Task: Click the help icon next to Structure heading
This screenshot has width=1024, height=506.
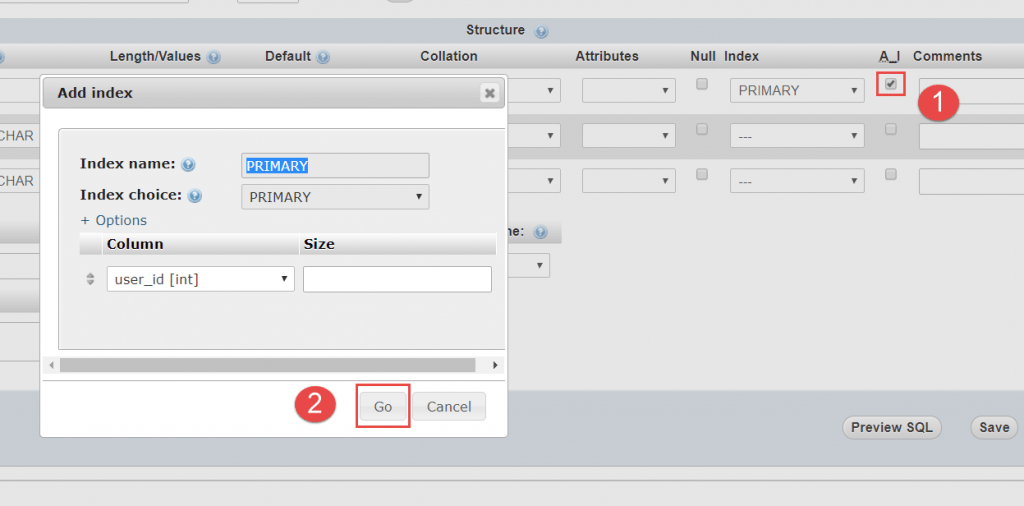Action: [541, 31]
